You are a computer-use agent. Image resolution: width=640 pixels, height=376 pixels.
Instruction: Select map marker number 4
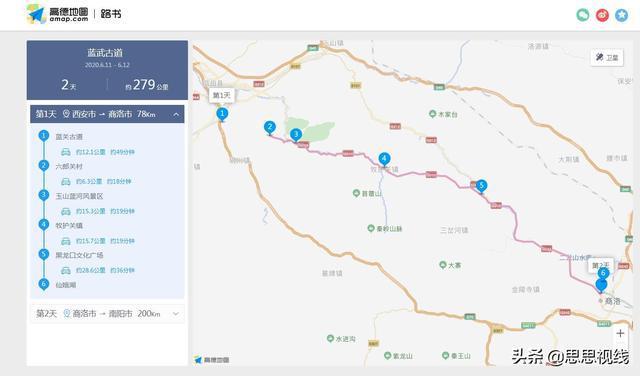(x=384, y=159)
